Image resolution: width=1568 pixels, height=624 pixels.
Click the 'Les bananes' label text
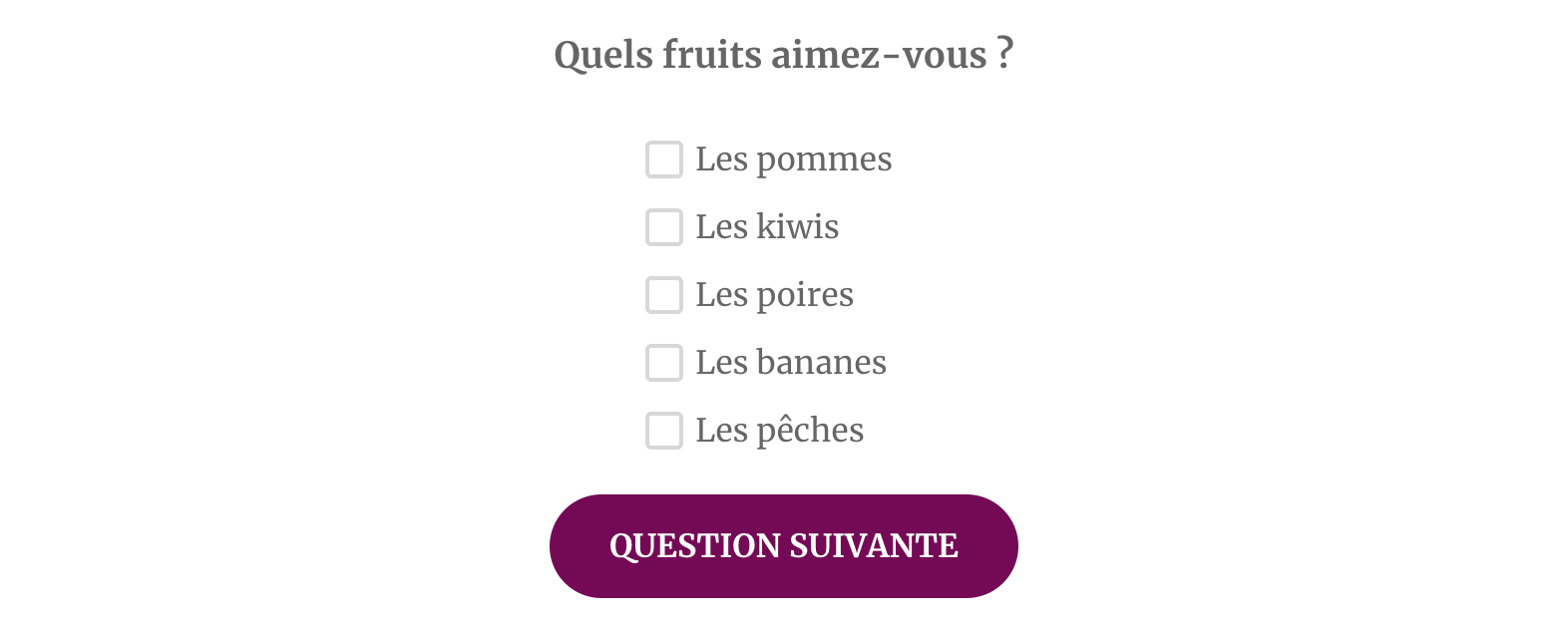[x=791, y=363]
